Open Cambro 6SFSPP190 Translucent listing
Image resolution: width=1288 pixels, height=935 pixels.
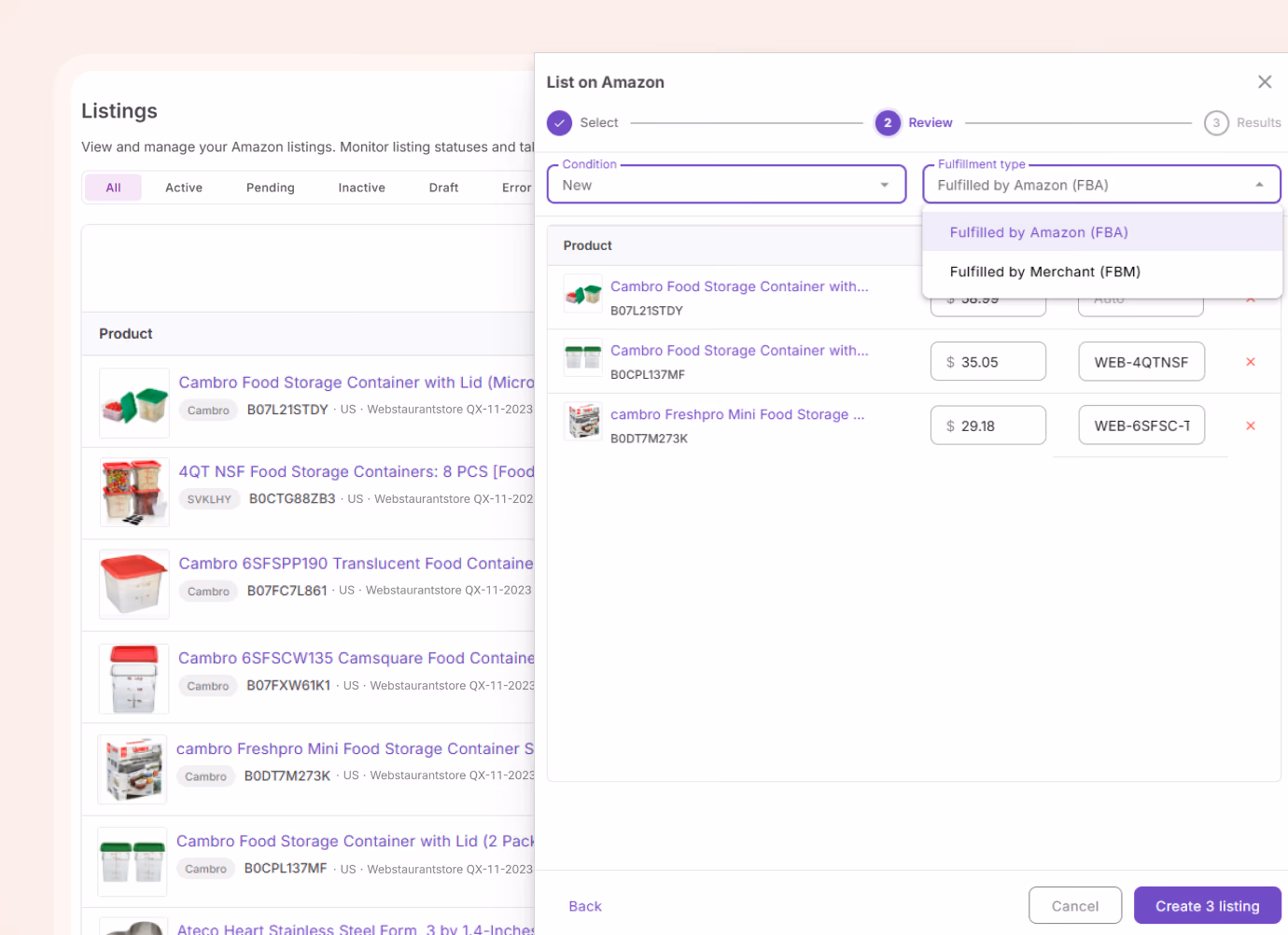click(x=357, y=564)
